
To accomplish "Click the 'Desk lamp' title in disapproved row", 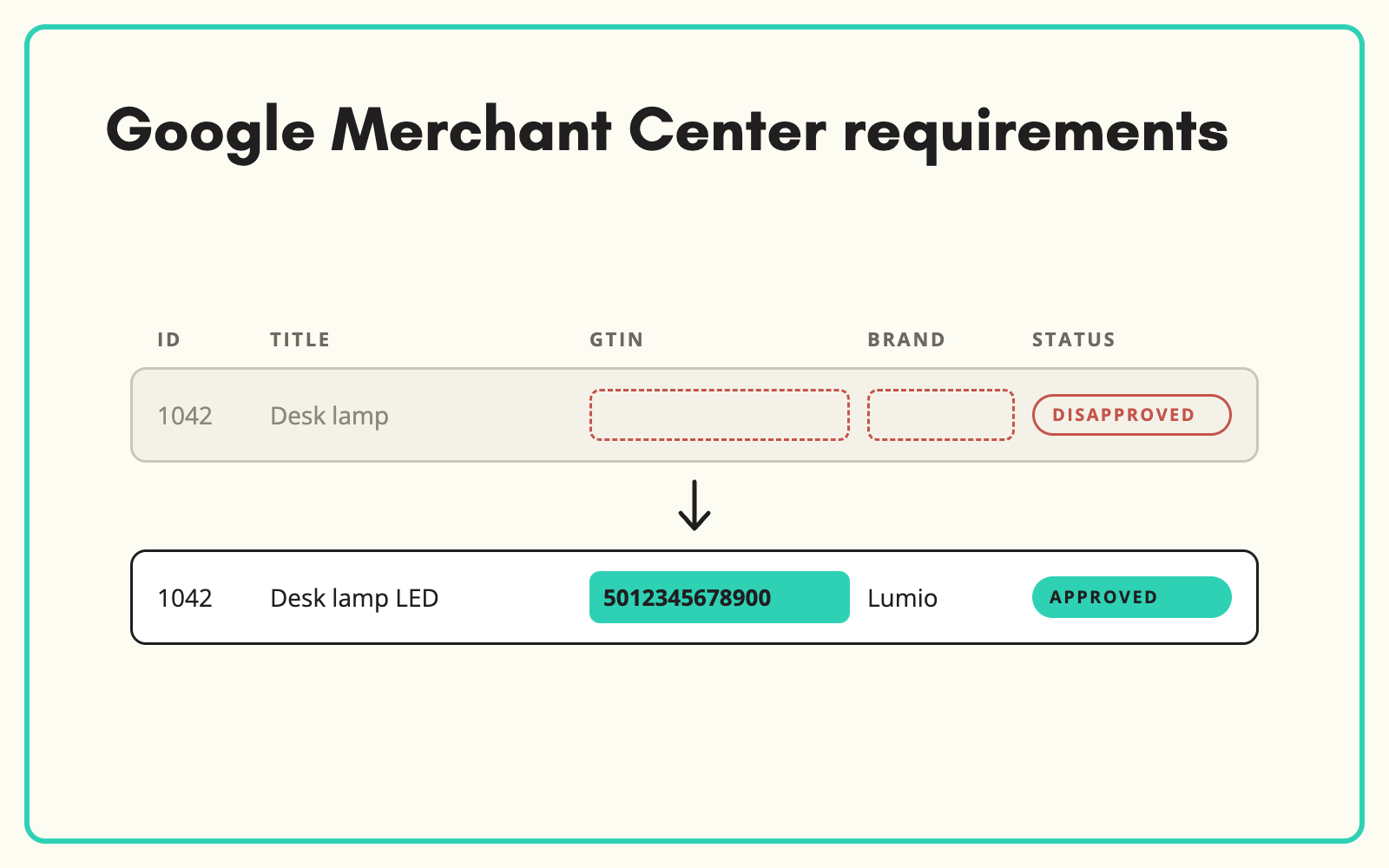I will coord(329,416).
